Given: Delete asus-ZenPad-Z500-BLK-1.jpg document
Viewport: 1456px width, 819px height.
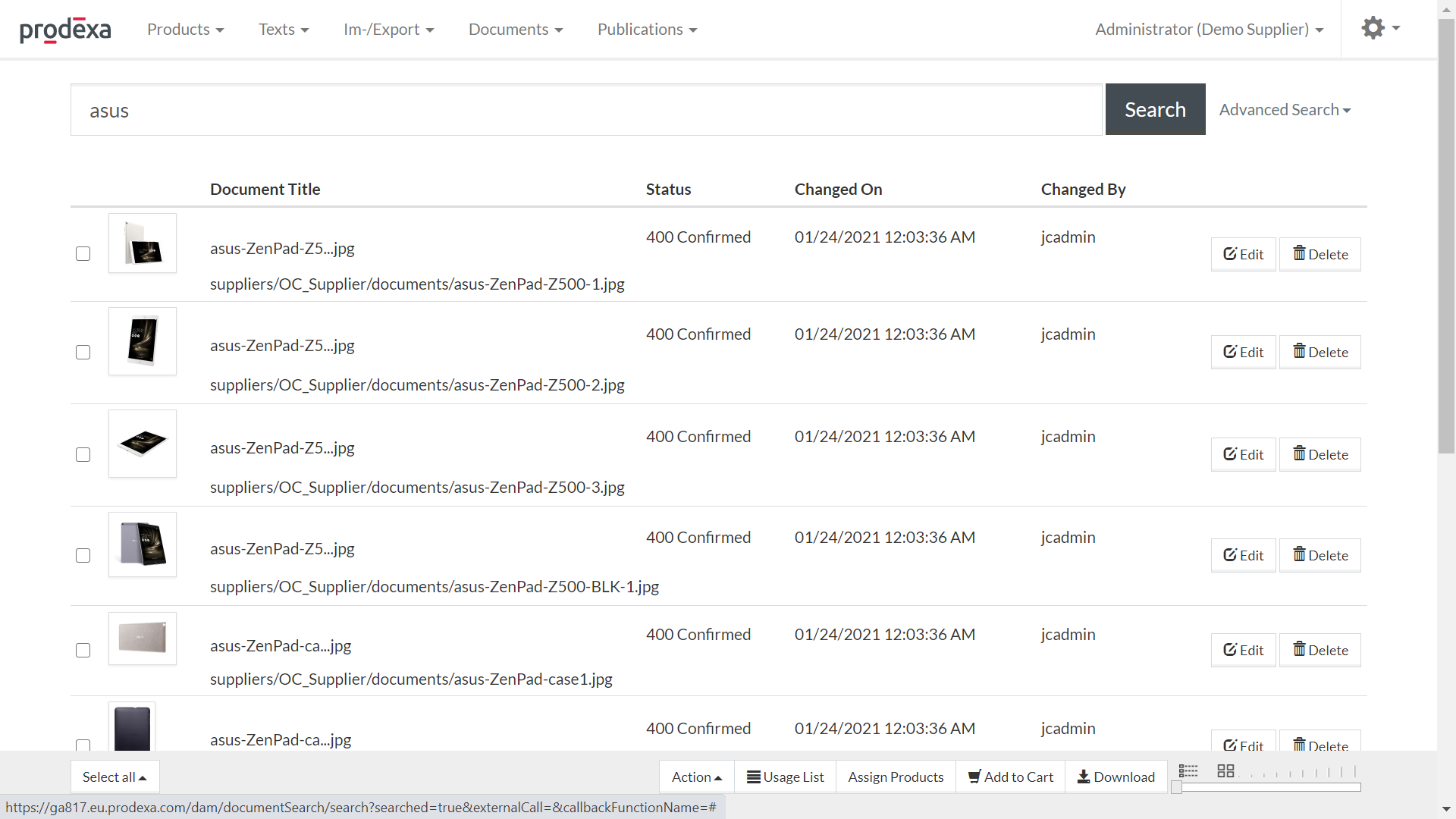Looking at the screenshot, I should pyautogui.click(x=1319, y=555).
